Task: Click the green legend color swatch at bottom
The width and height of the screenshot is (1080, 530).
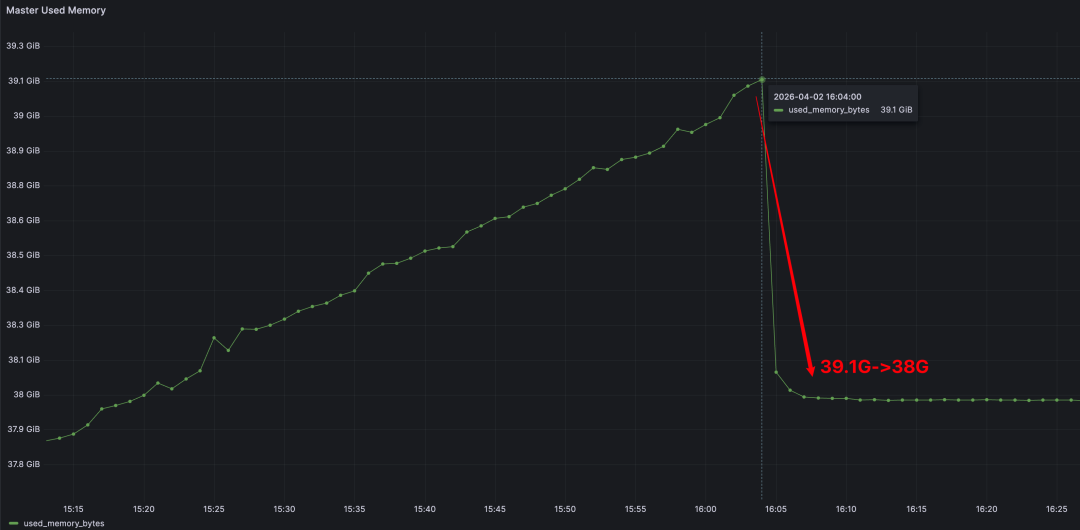Action: click(13, 523)
